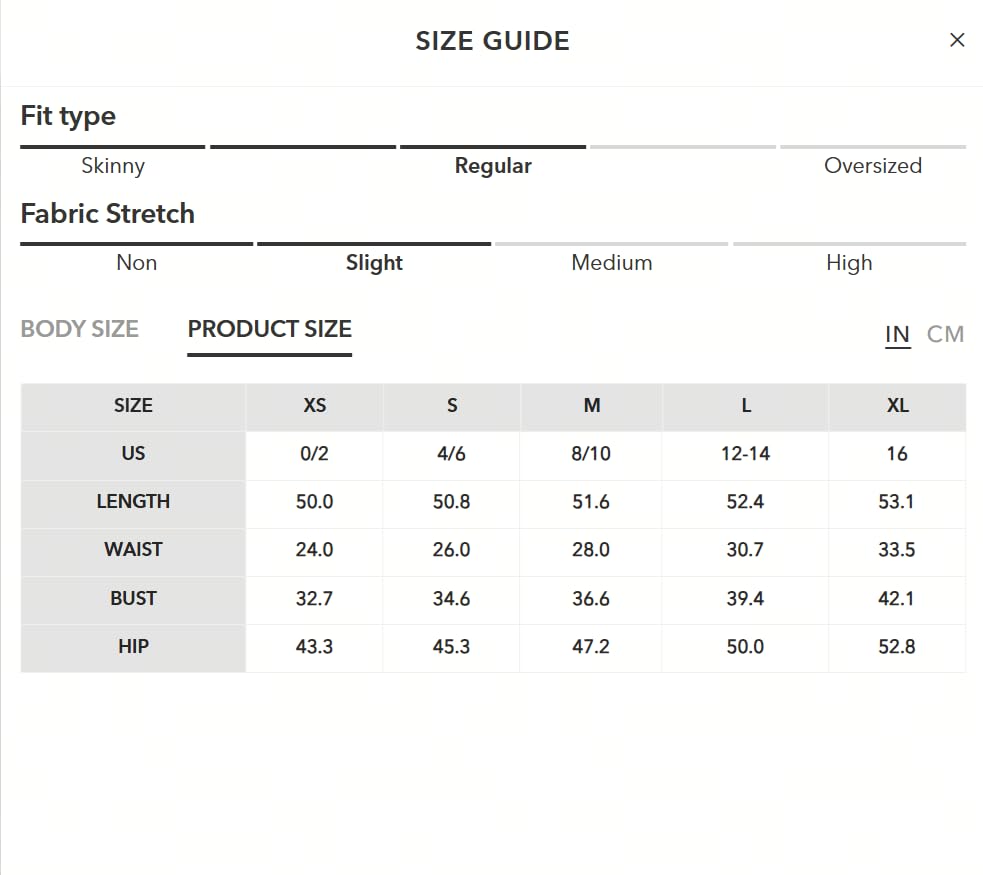Click the XL size column header
This screenshot has width=983, height=875.
point(898,406)
